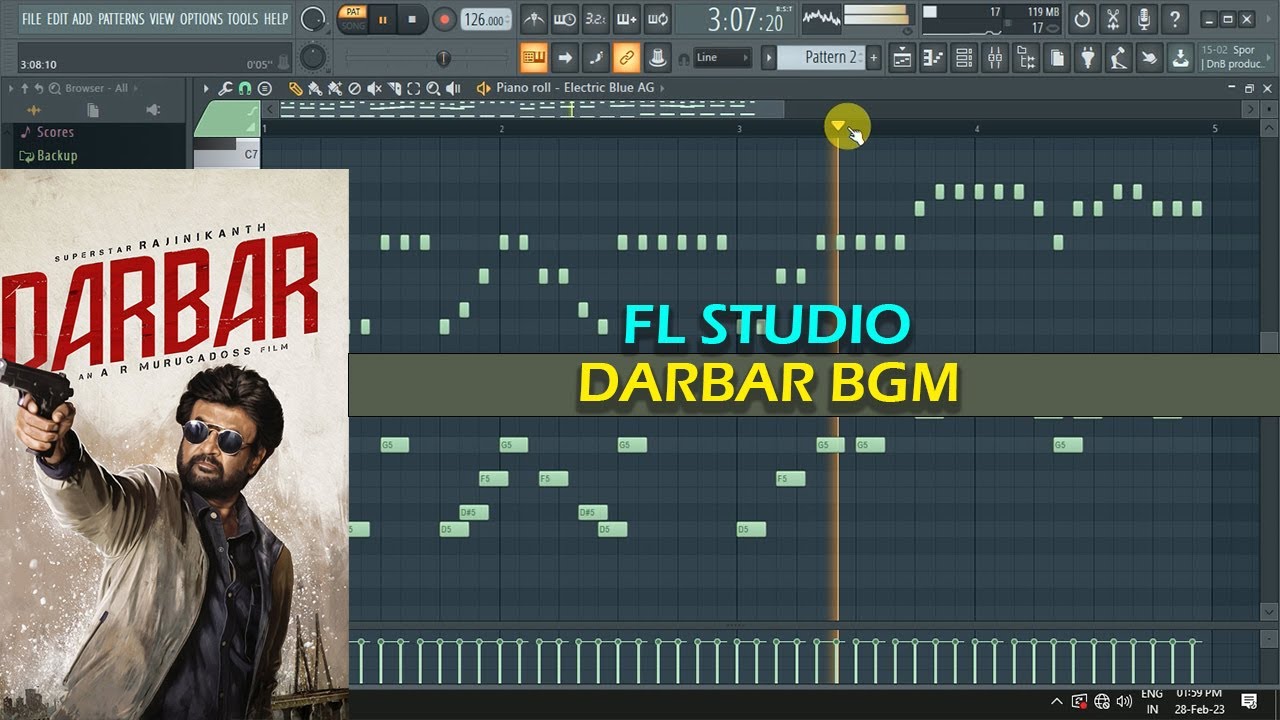Toggle the piano roll snap magnet

coord(244,88)
